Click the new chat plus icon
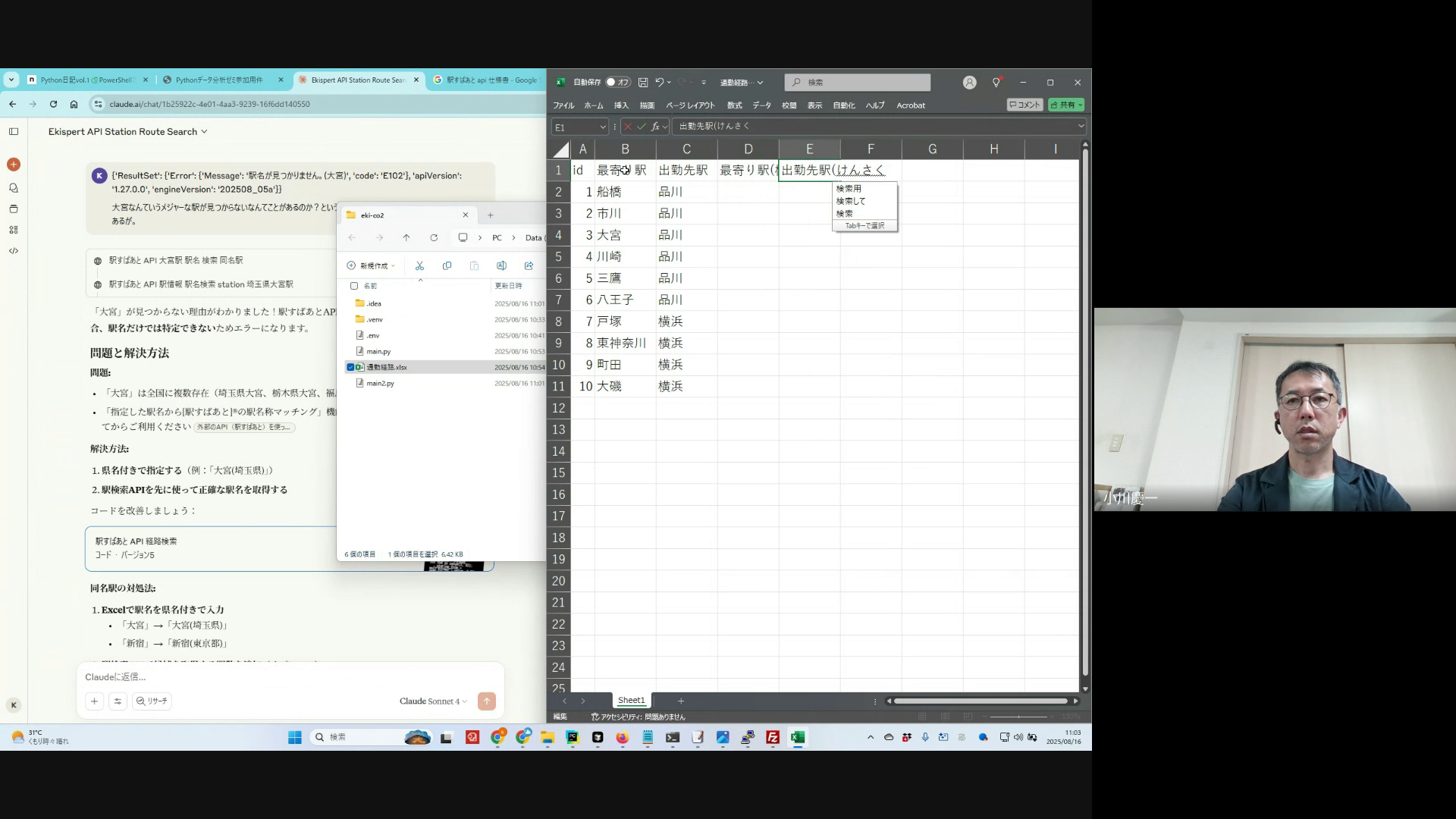 [14, 165]
